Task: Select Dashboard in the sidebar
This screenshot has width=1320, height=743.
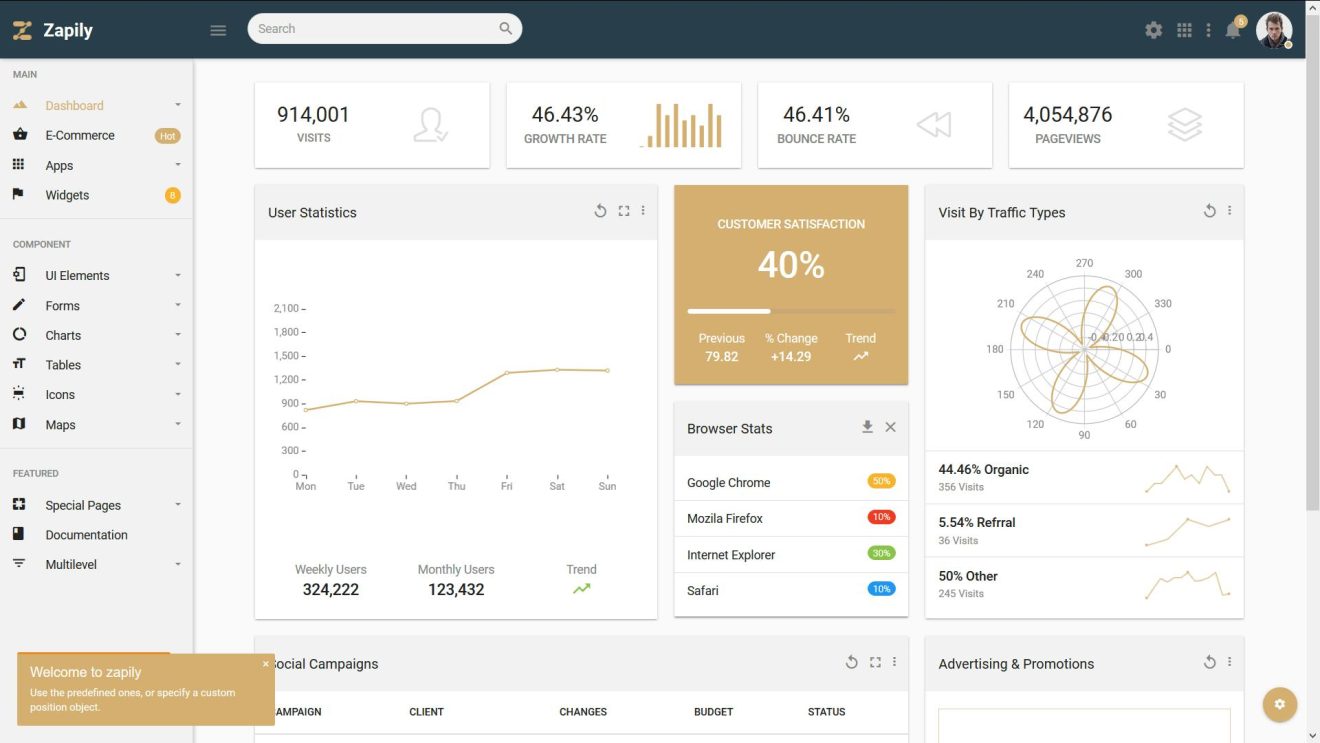Action: click(73, 105)
